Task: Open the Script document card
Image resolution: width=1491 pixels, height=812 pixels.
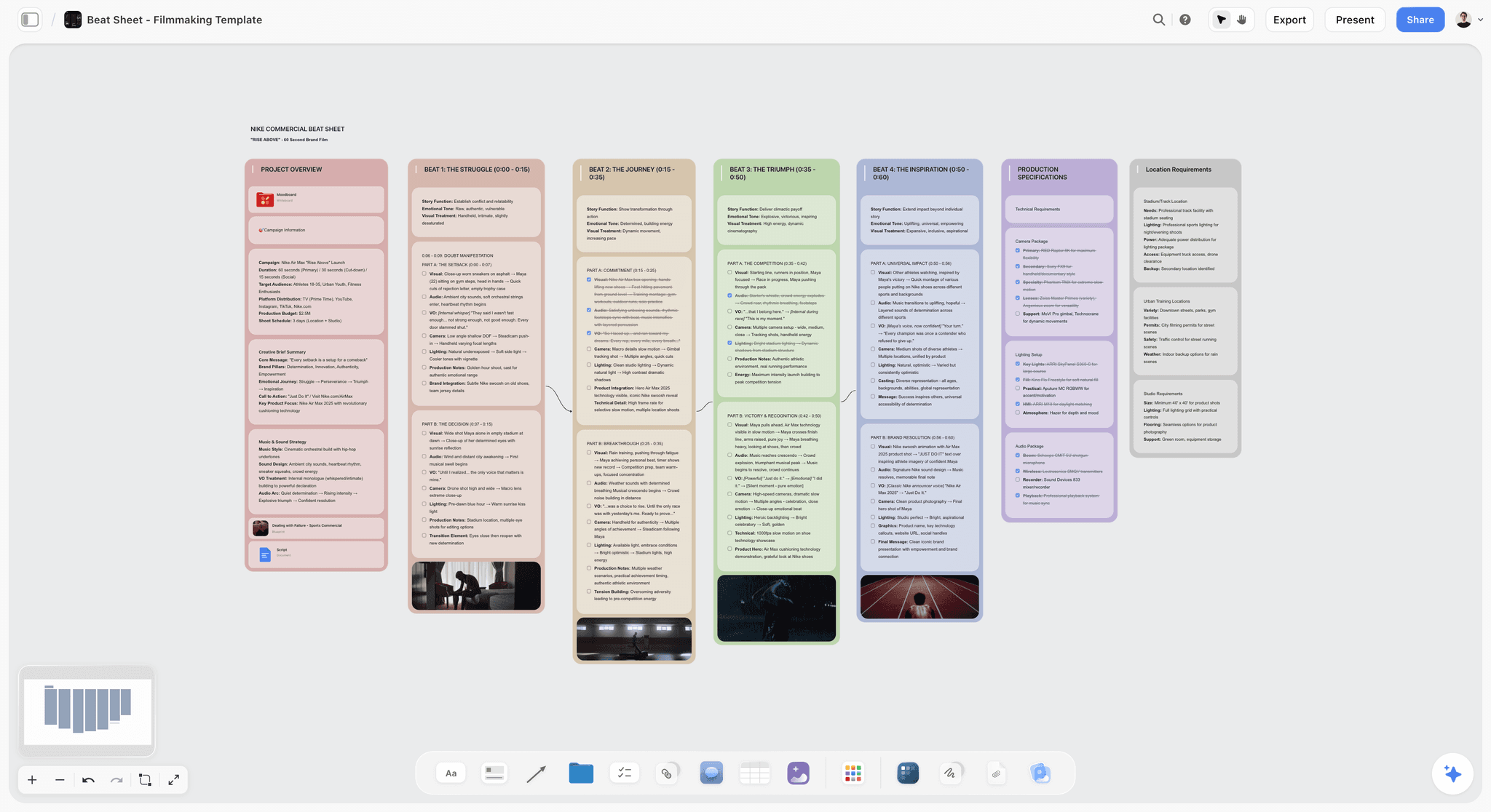Action: [x=316, y=554]
